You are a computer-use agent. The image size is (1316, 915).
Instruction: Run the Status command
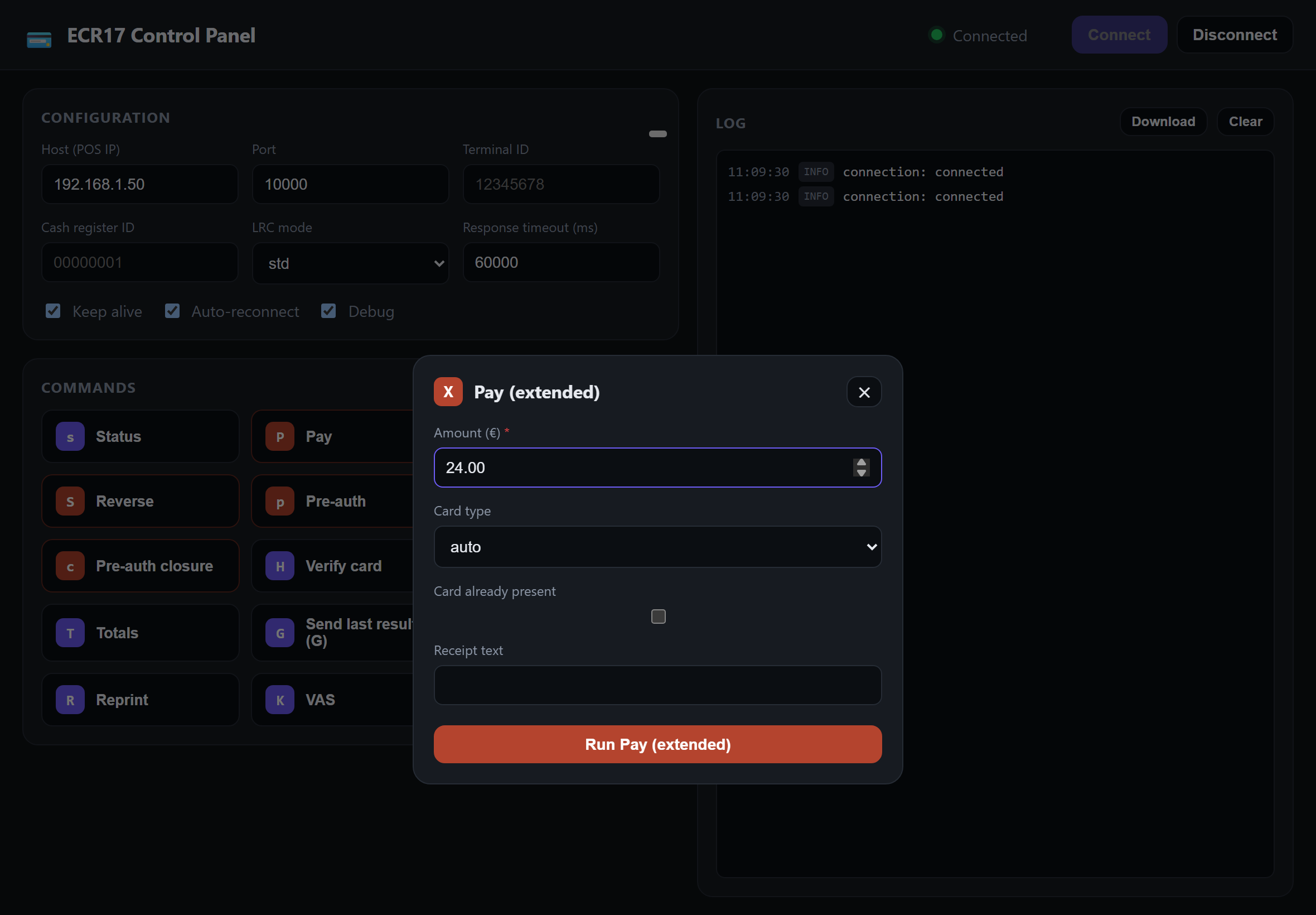[141, 436]
